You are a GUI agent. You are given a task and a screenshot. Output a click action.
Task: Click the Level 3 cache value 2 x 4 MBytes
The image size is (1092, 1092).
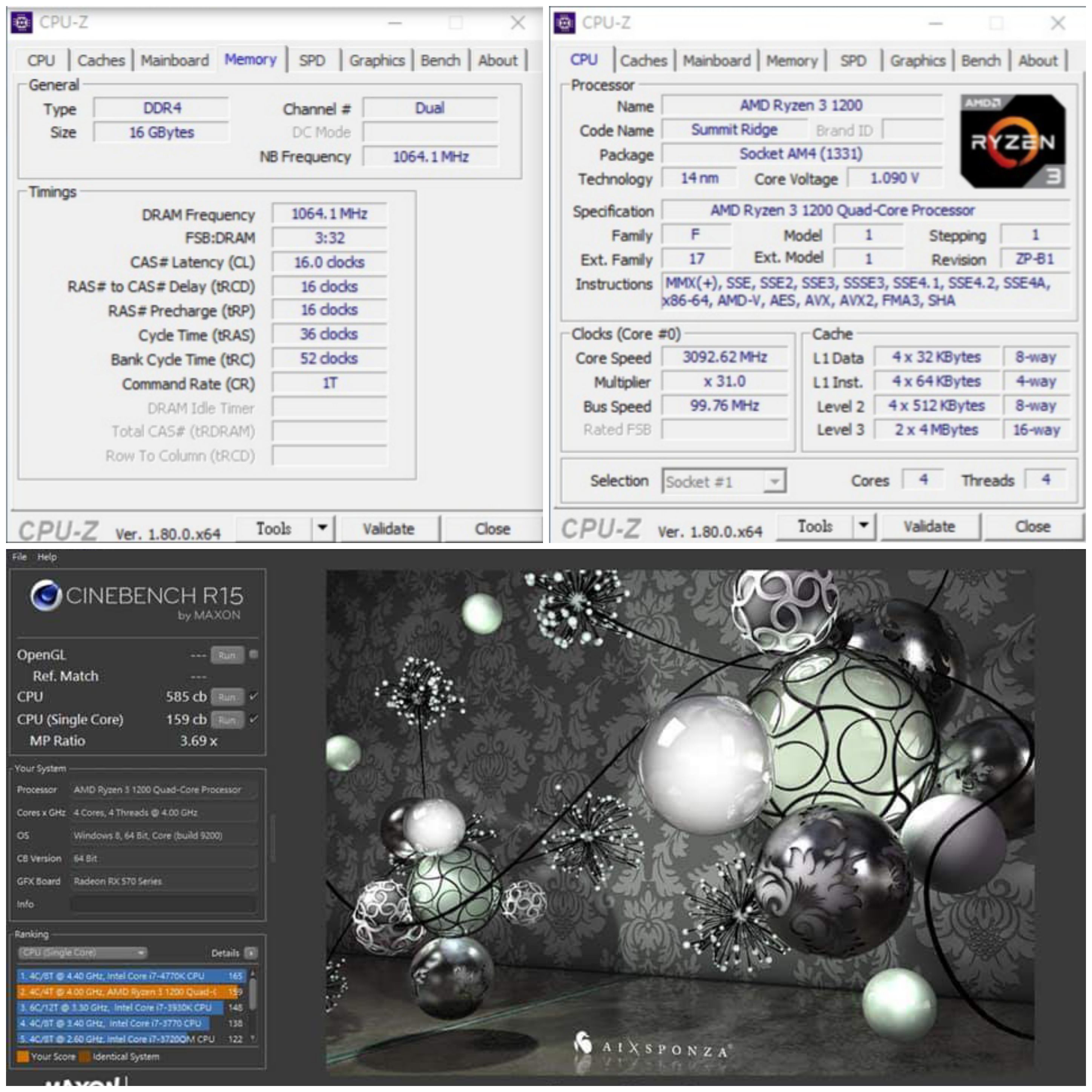(x=937, y=429)
